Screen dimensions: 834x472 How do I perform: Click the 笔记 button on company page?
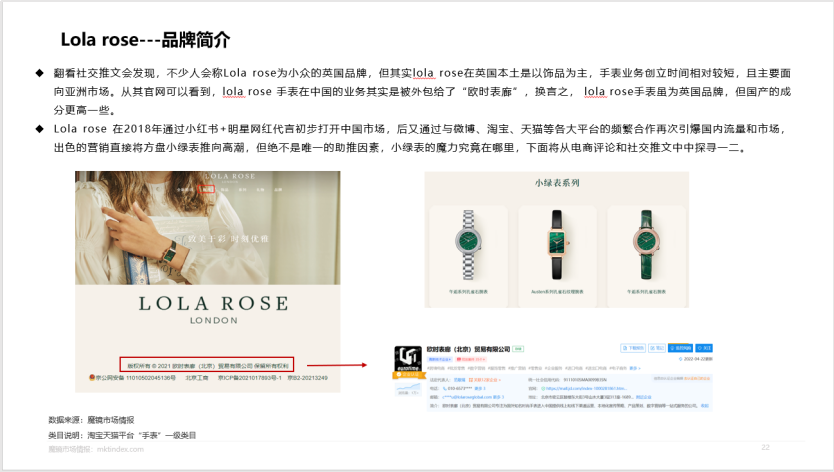pyautogui.click(x=657, y=348)
